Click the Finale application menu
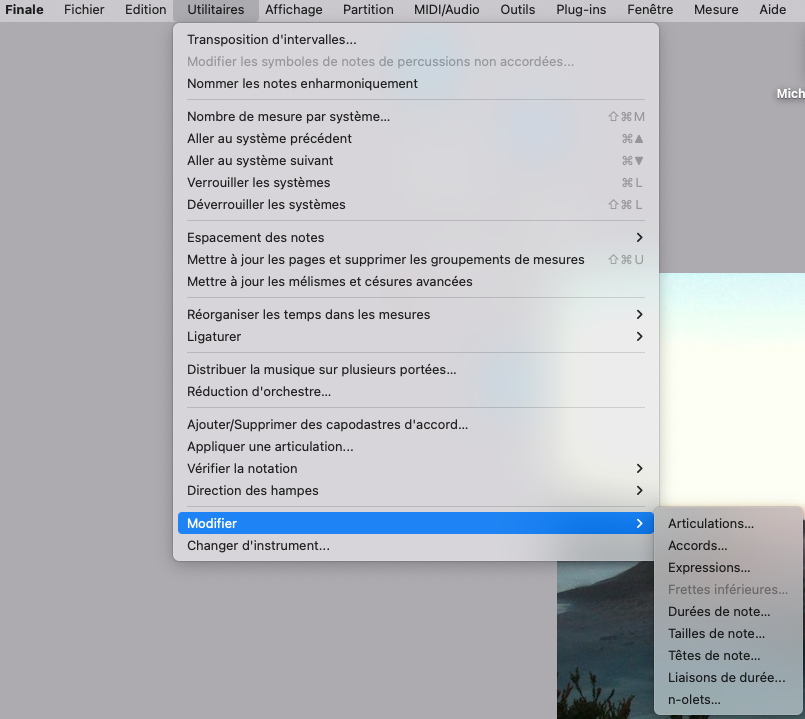Viewport: 805px width, 719px height. [24, 10]
